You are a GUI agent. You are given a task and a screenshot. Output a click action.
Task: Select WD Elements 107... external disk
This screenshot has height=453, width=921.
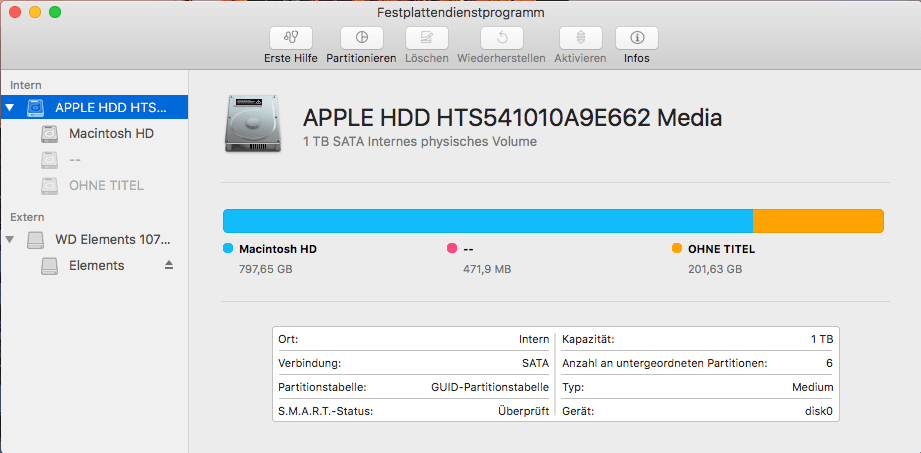click(x=94, y=240)
